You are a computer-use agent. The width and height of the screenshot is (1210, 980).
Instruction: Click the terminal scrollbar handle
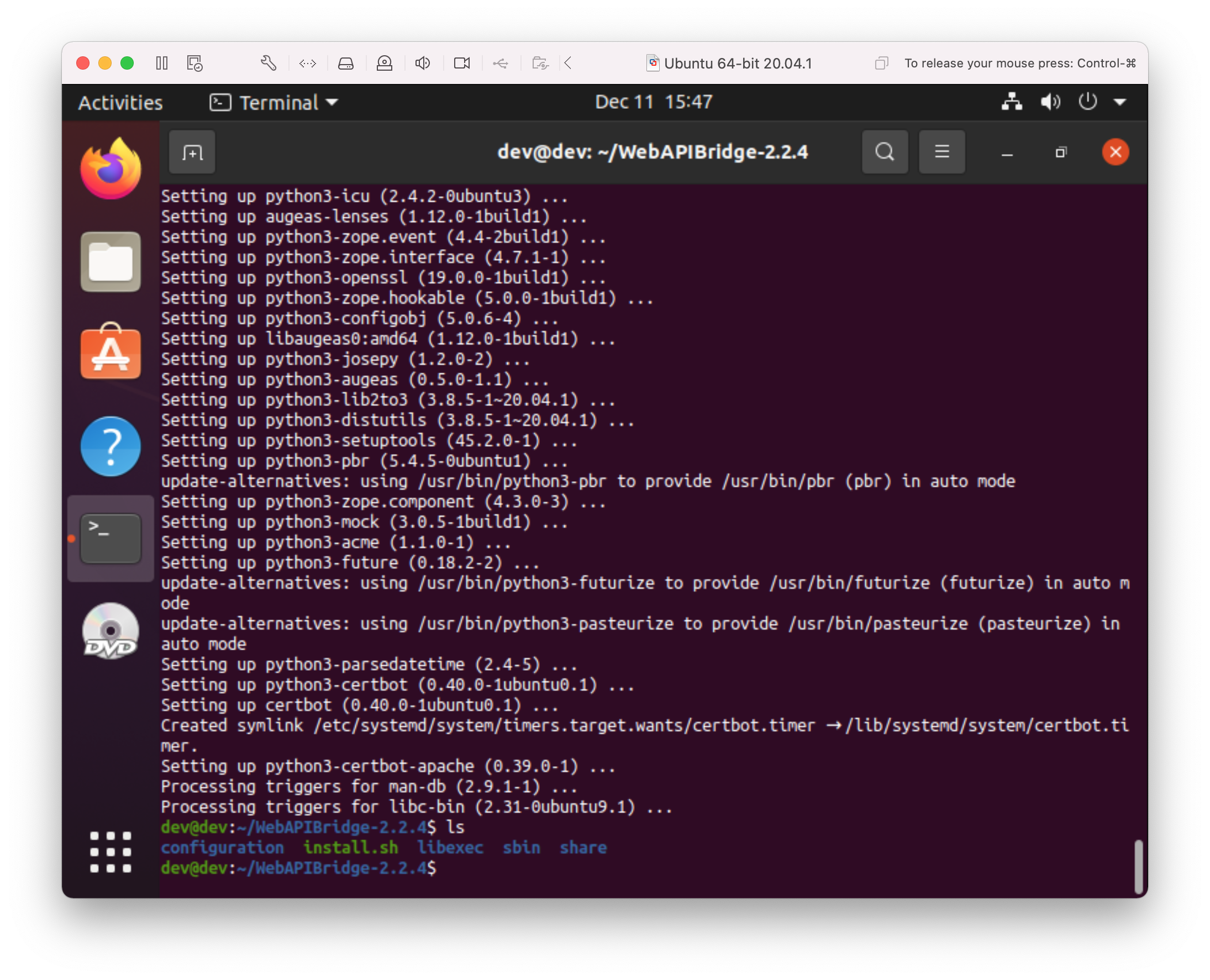point(1138,866)
